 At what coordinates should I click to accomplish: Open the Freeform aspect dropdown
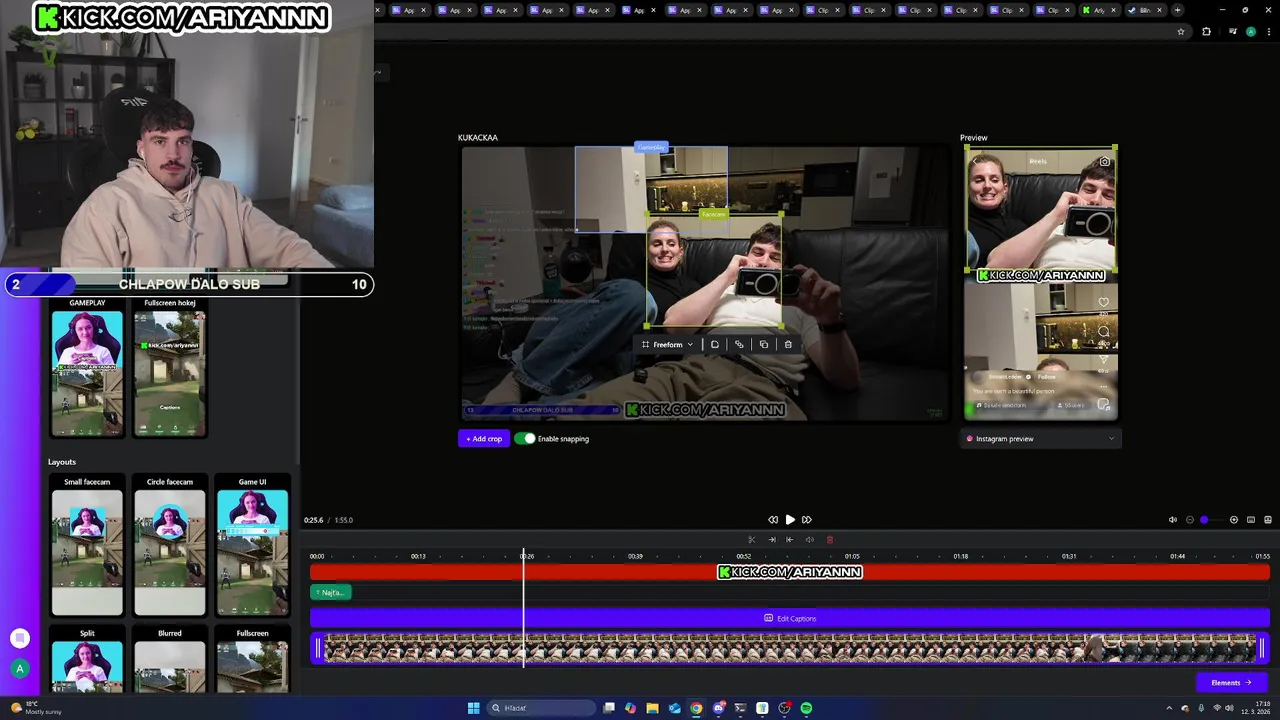pos(667,344)
